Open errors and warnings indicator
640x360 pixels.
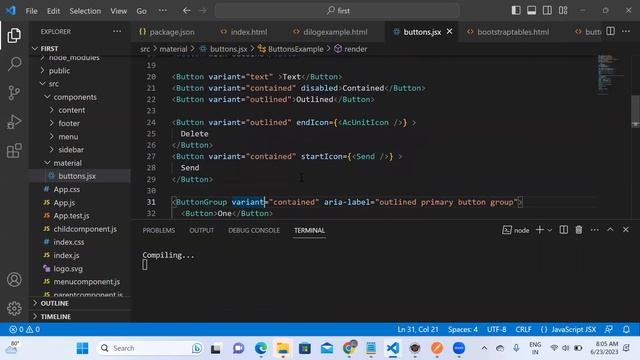click(x=24, y=329)
